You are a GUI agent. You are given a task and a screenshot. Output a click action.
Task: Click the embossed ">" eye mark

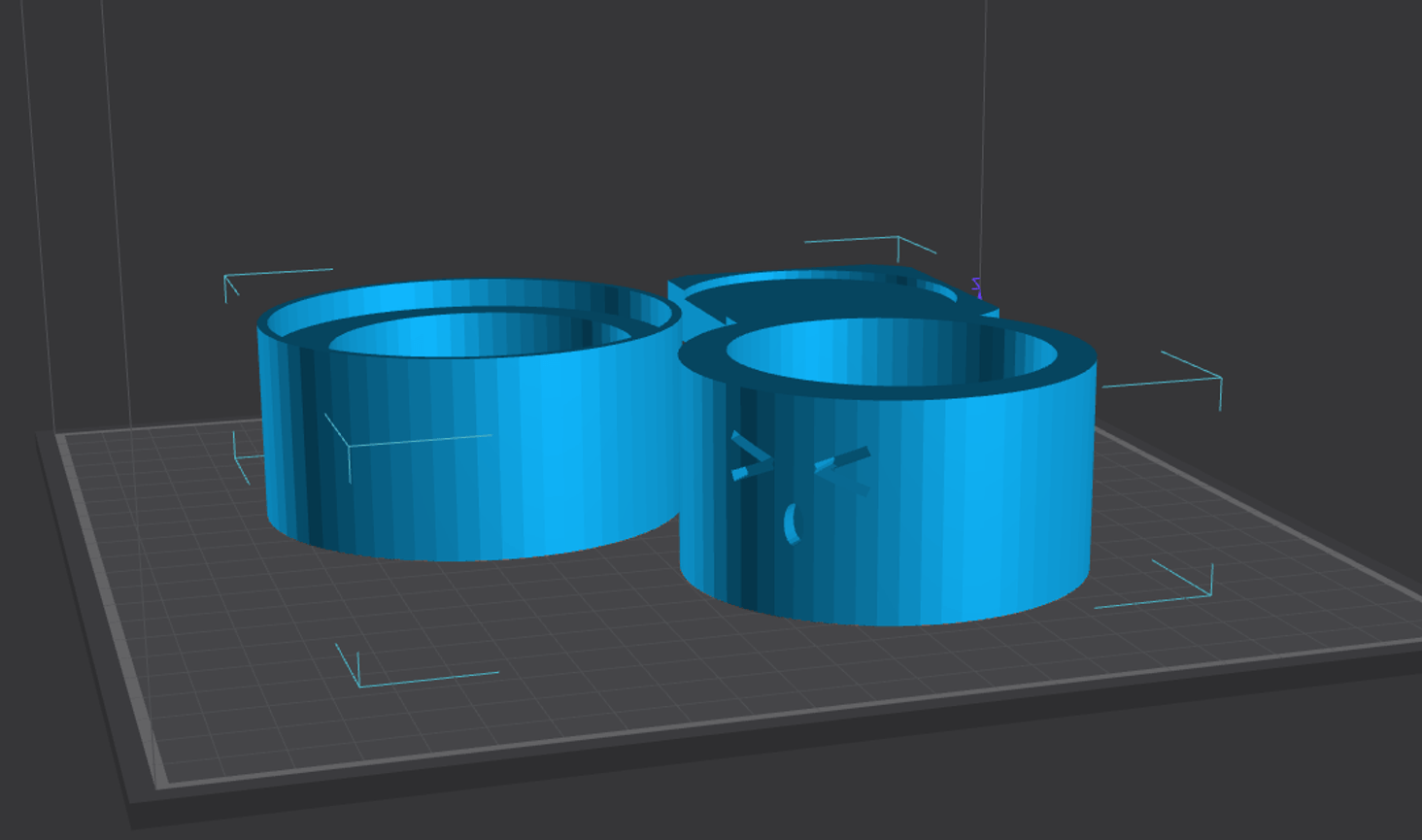751,456
